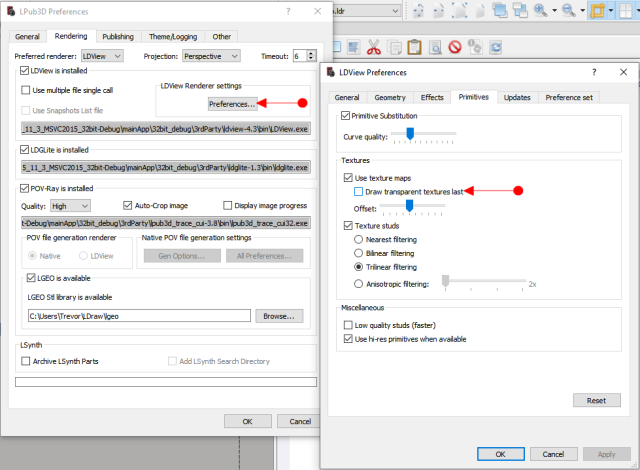Open the Publishing tab

(118, 37)
